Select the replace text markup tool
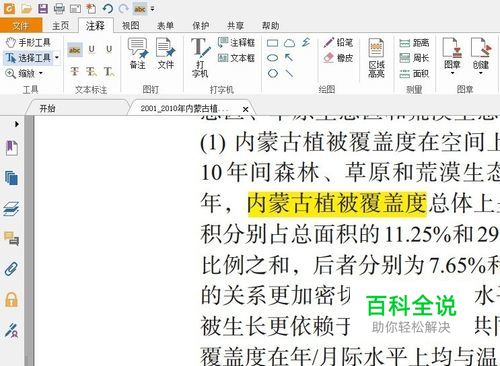The height and width of the screenshot is (366, 500). (x=91, y=71)
